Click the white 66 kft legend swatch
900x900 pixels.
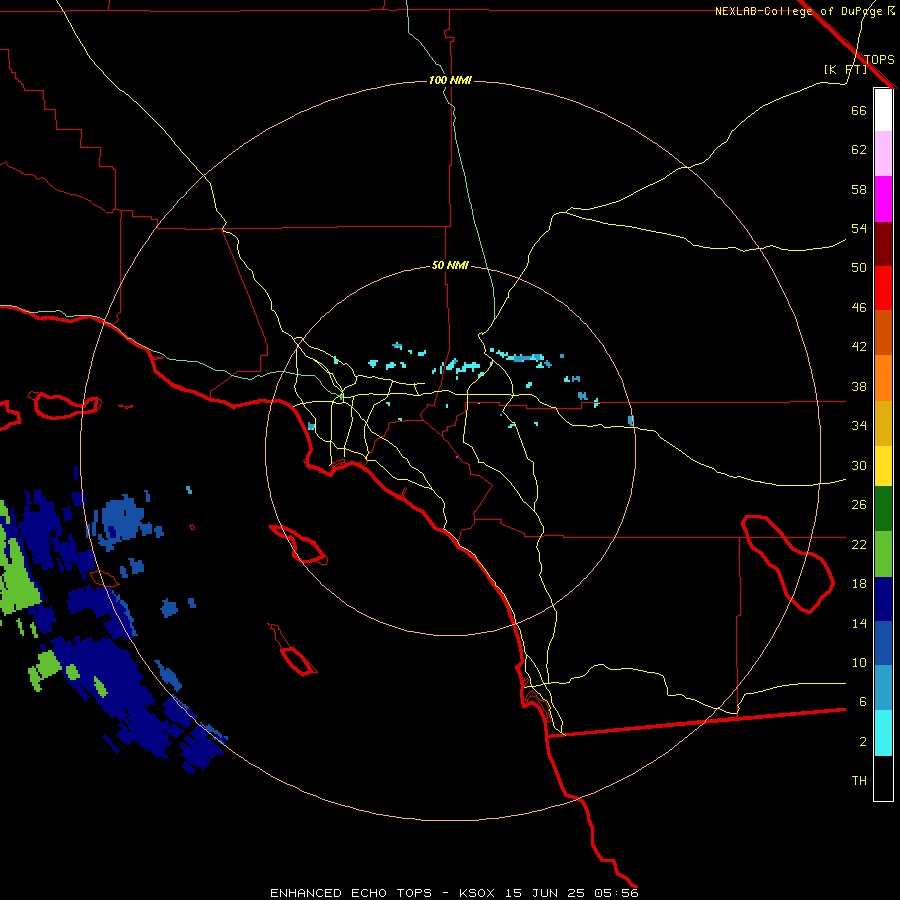(x=883, y=110)
